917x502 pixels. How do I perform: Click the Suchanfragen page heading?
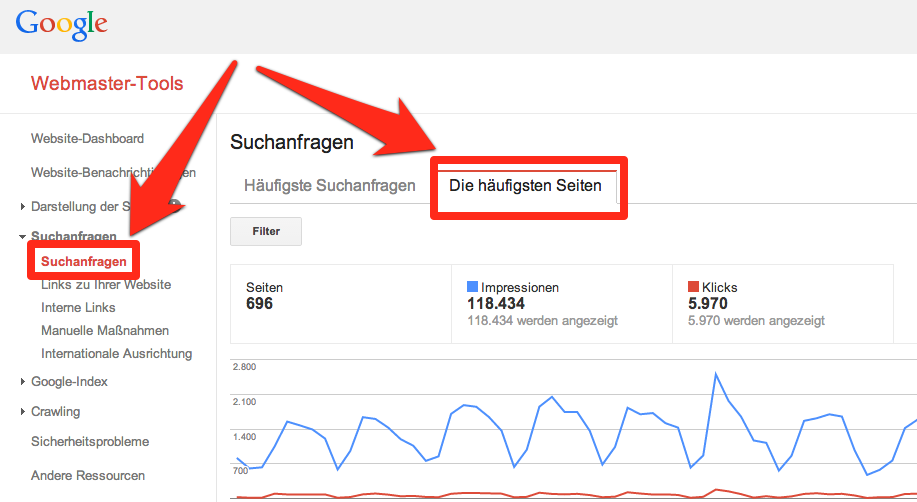292,142
